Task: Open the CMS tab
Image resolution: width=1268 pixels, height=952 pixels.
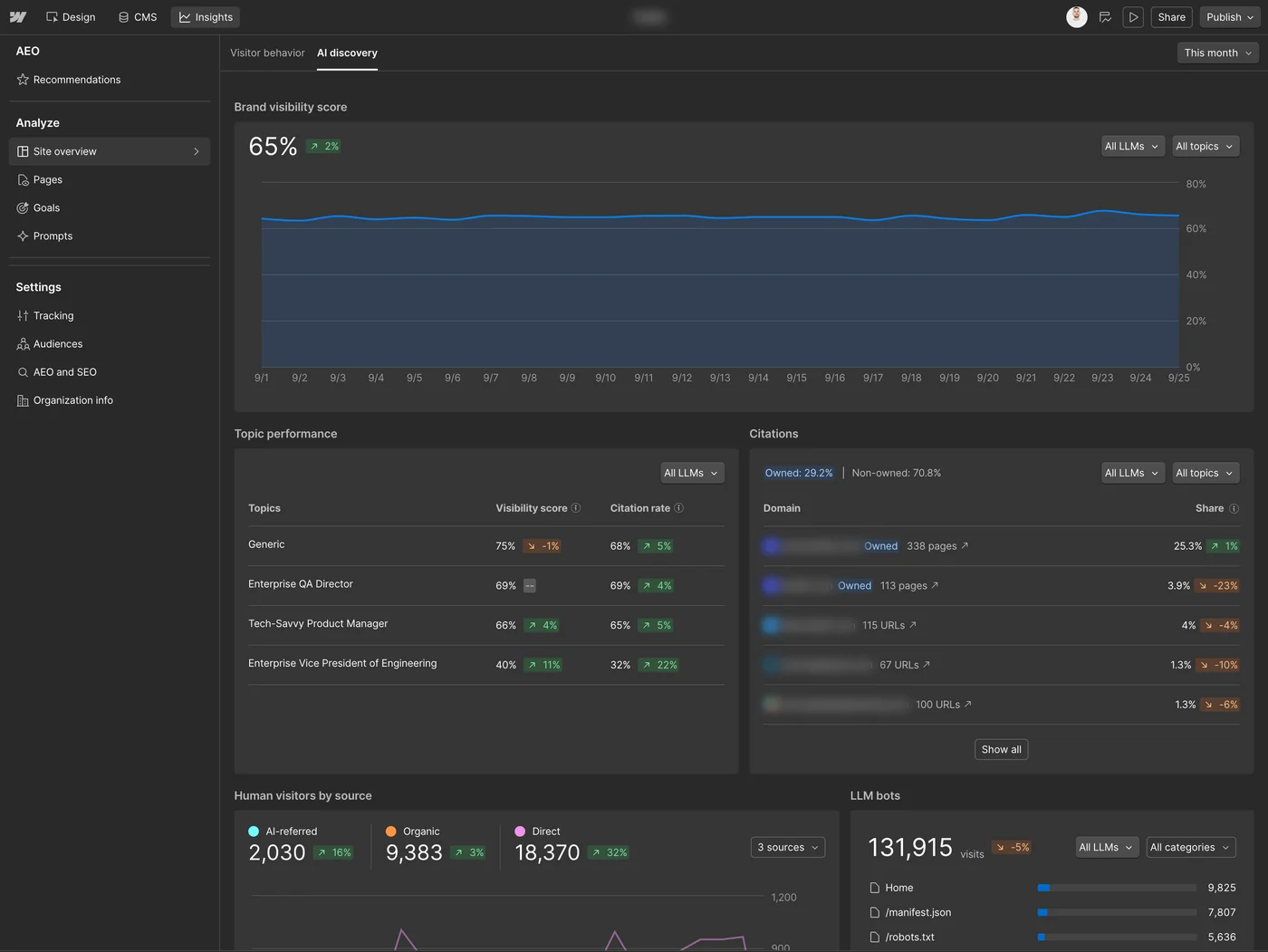Action: [x=138, y=17]
